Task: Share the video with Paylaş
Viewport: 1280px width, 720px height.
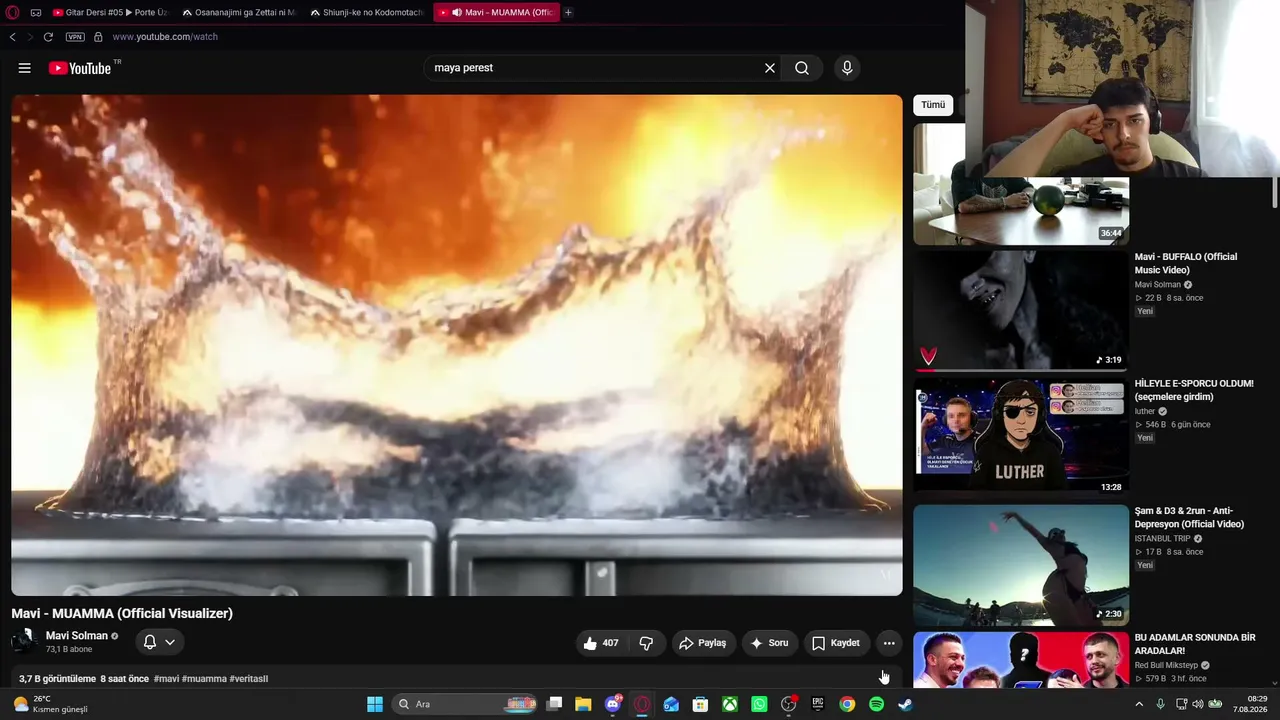Action: pos(704,643)
